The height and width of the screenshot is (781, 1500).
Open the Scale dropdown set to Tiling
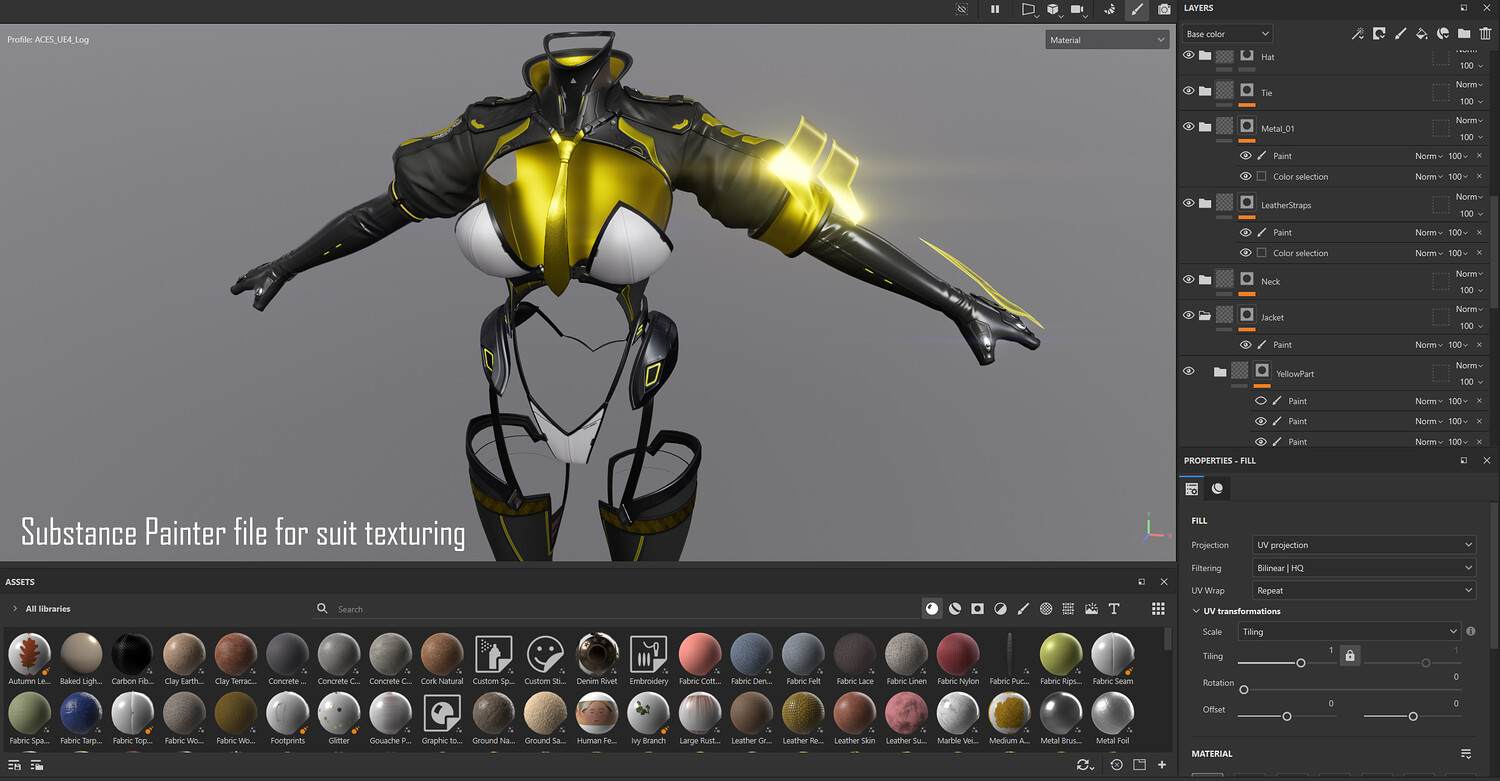(x=1349, y=632)
